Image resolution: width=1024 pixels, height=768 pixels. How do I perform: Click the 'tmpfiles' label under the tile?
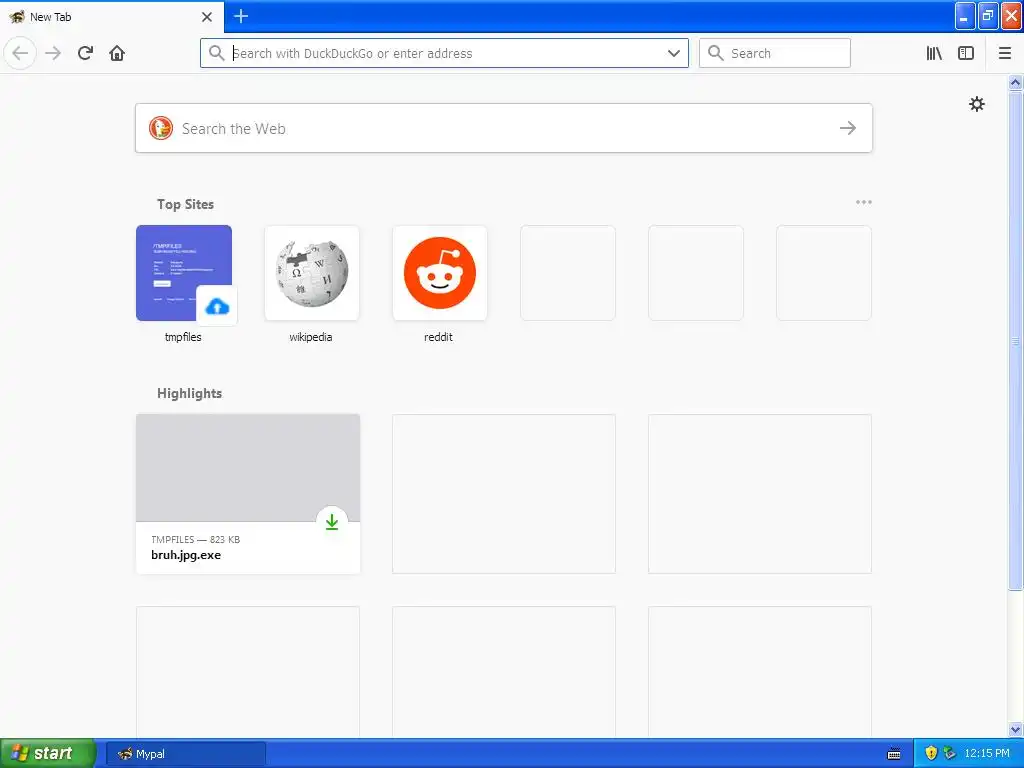[183, 337]
